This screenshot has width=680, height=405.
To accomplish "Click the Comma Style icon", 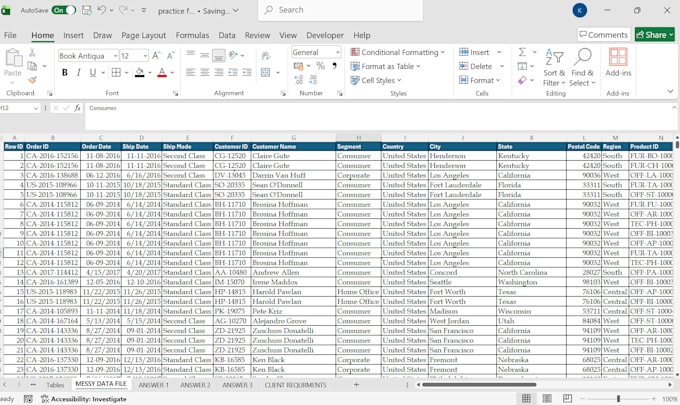I will click(x=334, y=66).
